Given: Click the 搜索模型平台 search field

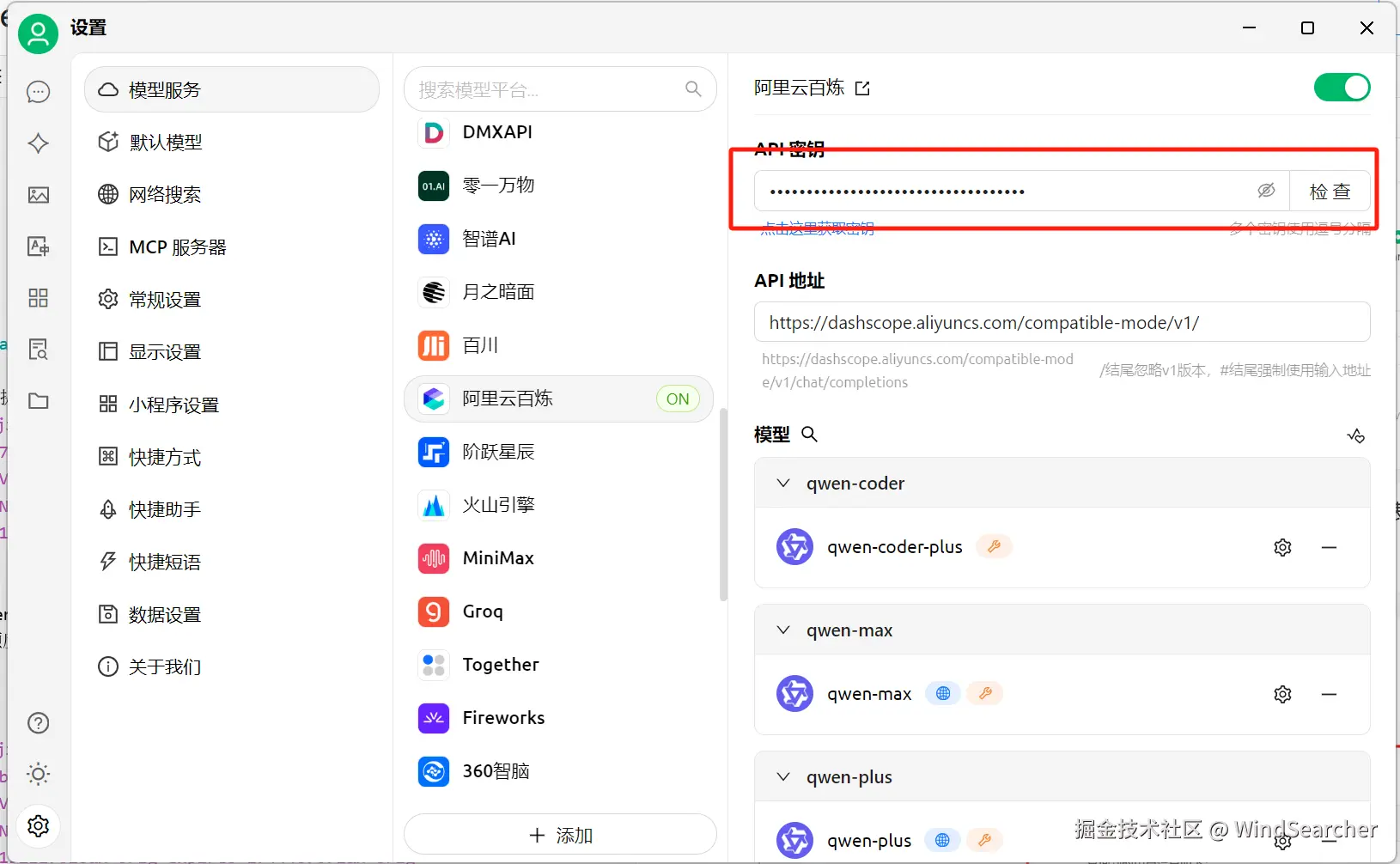Looking at the screenshot, I should (560, 88).
